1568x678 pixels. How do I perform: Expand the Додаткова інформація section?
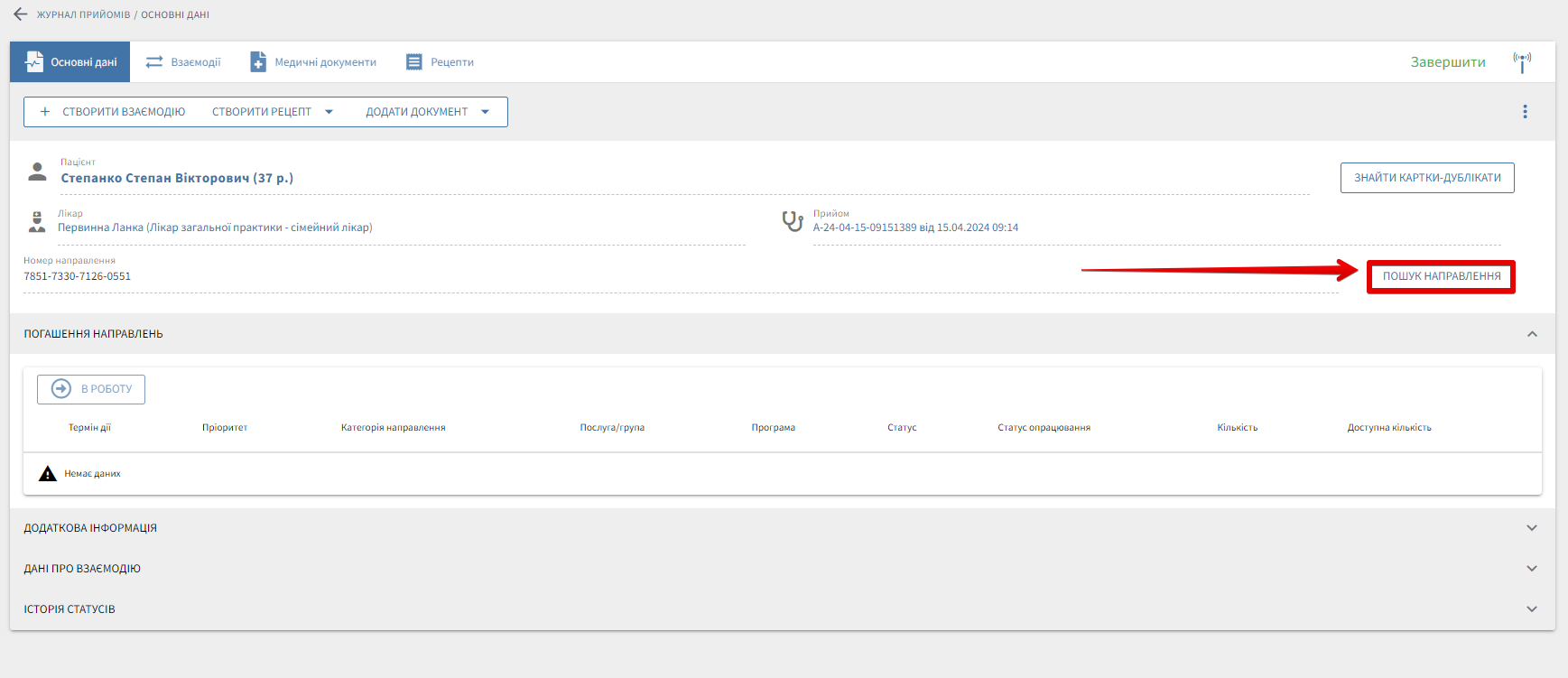pyautogui.click(x=1531, y=528)
